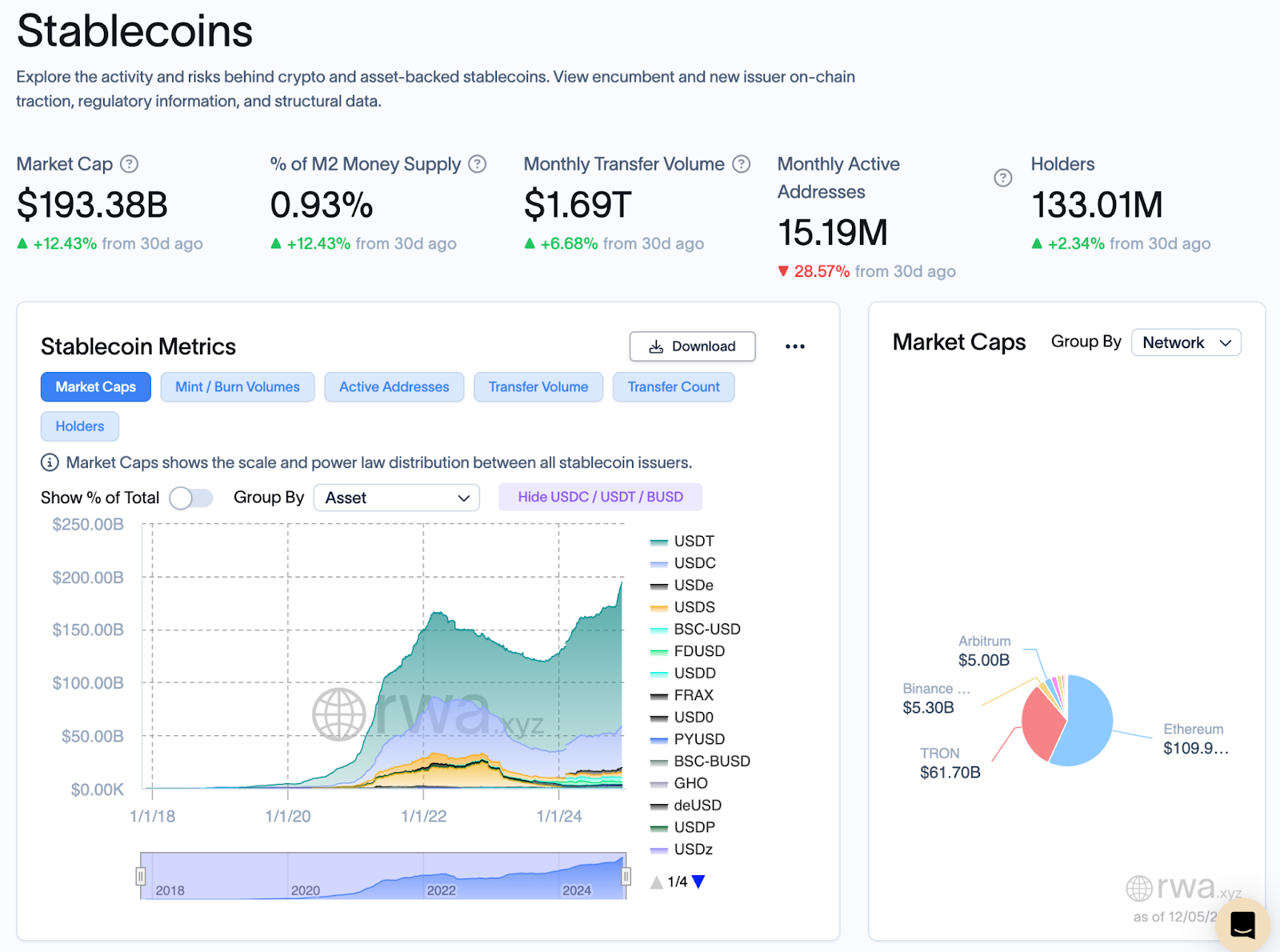Click the +6.68% from 30d ago text
Image resolution: width=1280 pixels, height=952 pixels.
pos(614,243)
